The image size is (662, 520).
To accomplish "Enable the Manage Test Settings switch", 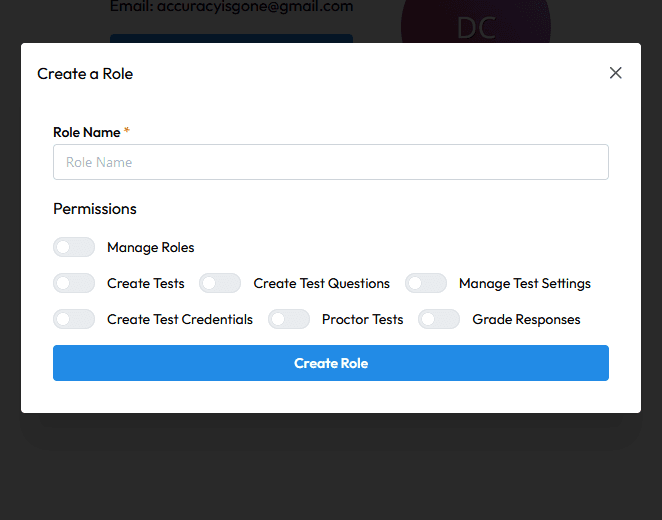I will (425, 283).
